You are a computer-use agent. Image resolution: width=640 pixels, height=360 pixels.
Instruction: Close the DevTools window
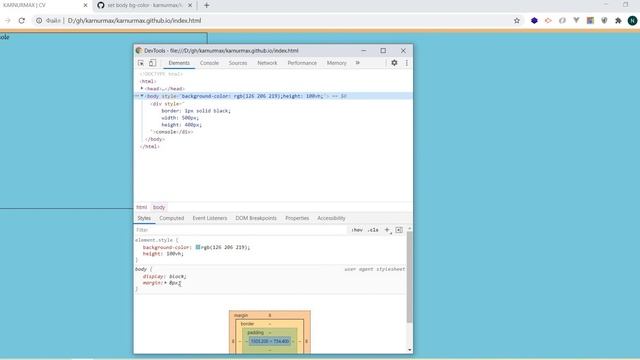pyautogui.click(x=403, y=51)
